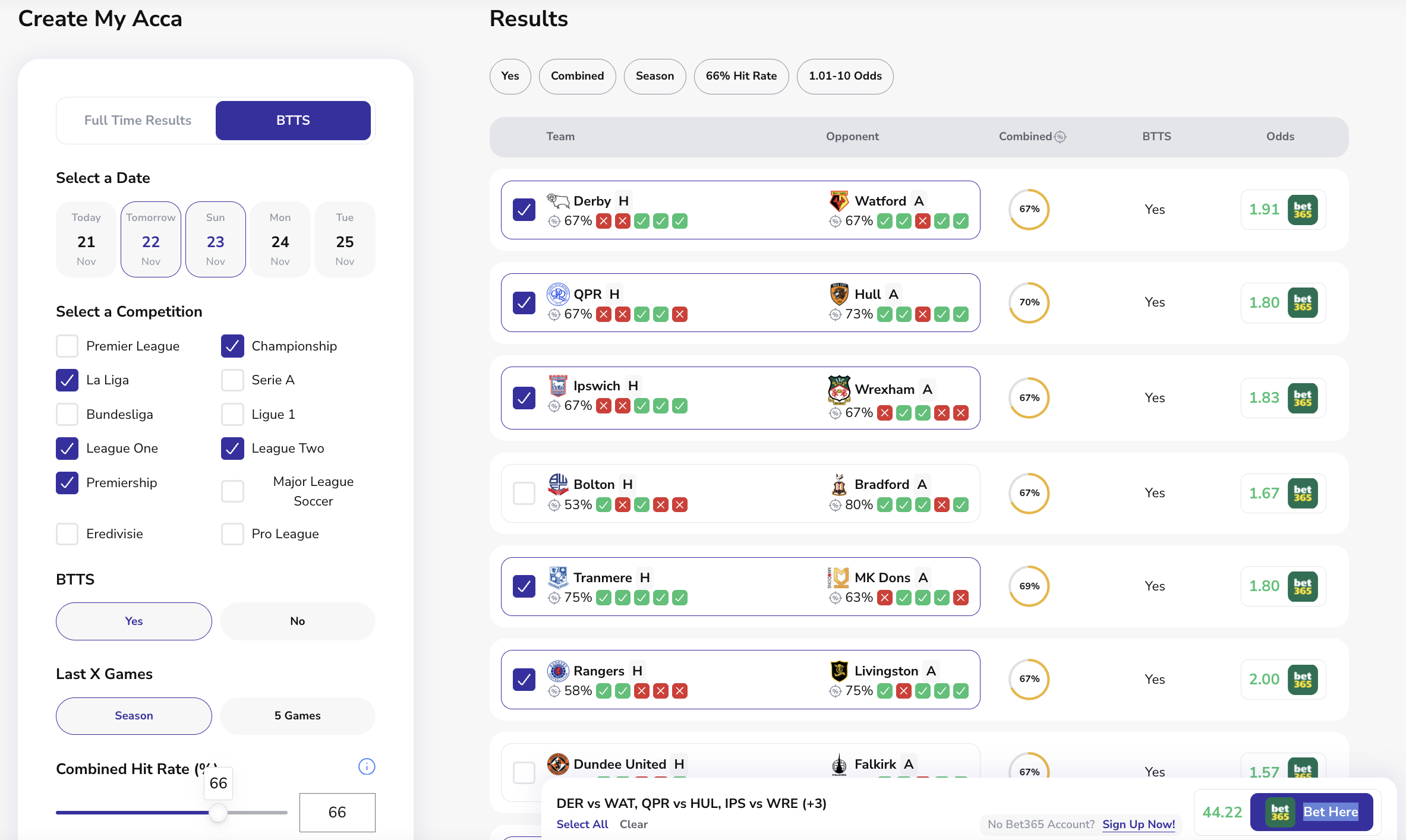Screen dimensions: 1406x840
Task: Click bet365 icon next to 1.91 odds
Action: 1303,210
